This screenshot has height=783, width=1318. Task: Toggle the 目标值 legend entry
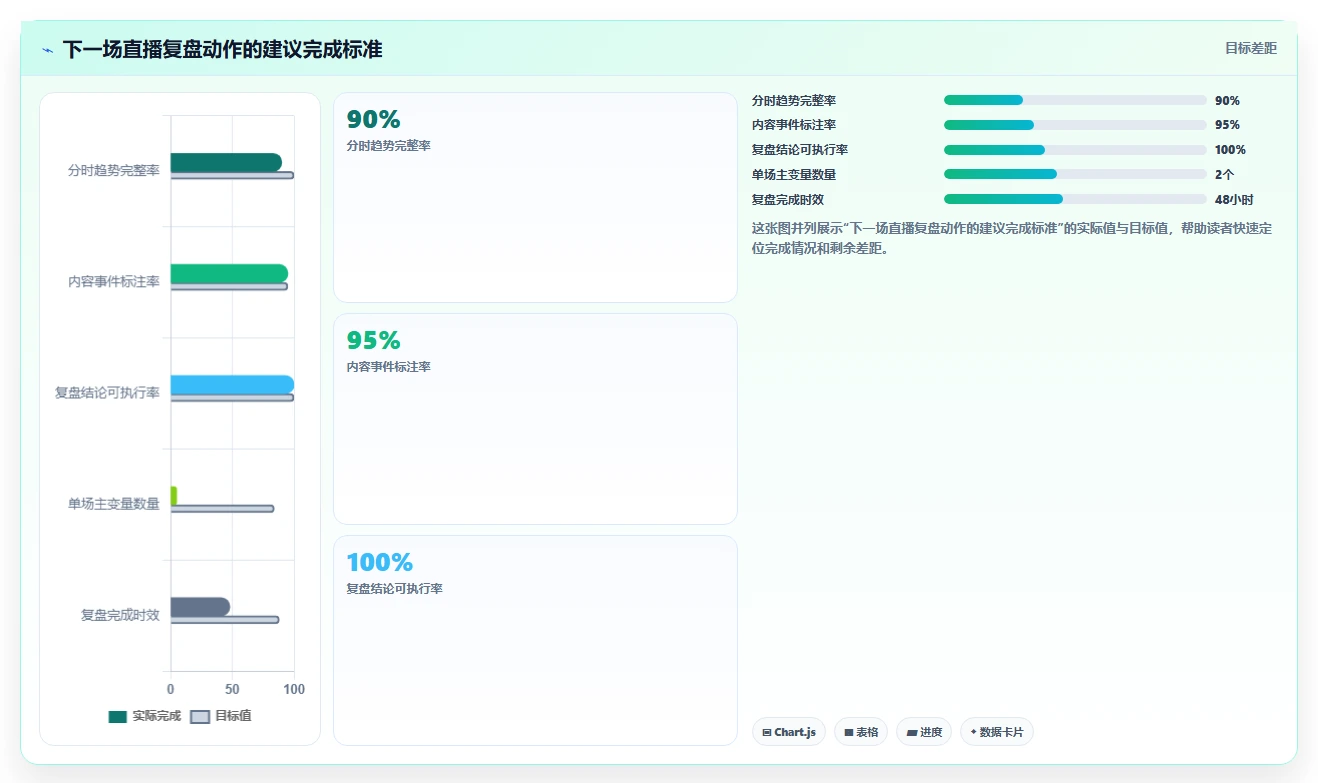click(221, 716)
